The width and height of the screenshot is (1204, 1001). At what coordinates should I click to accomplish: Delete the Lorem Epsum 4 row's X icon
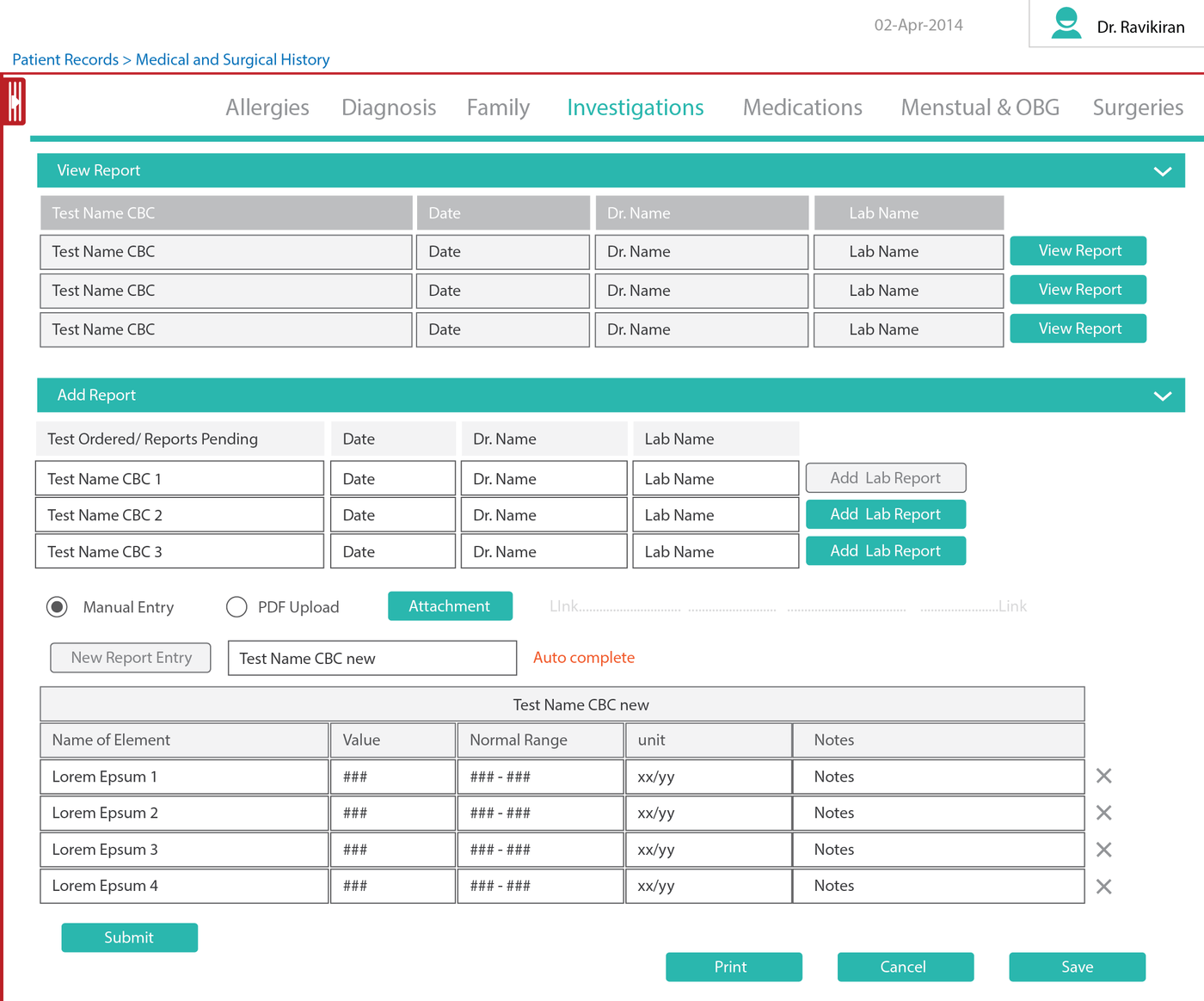[1104, 886]
